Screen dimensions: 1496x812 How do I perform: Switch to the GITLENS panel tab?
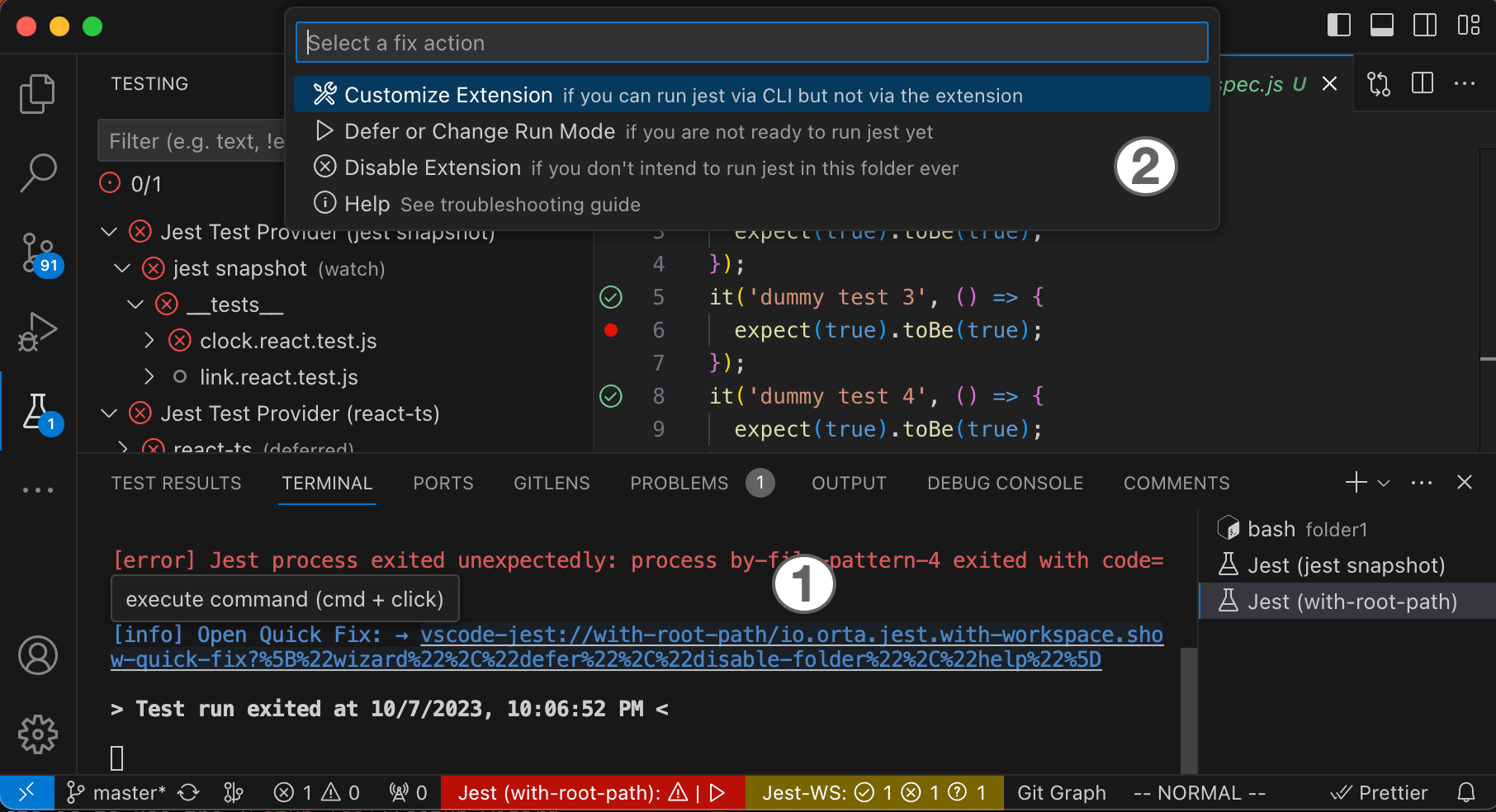click(552, 483)
